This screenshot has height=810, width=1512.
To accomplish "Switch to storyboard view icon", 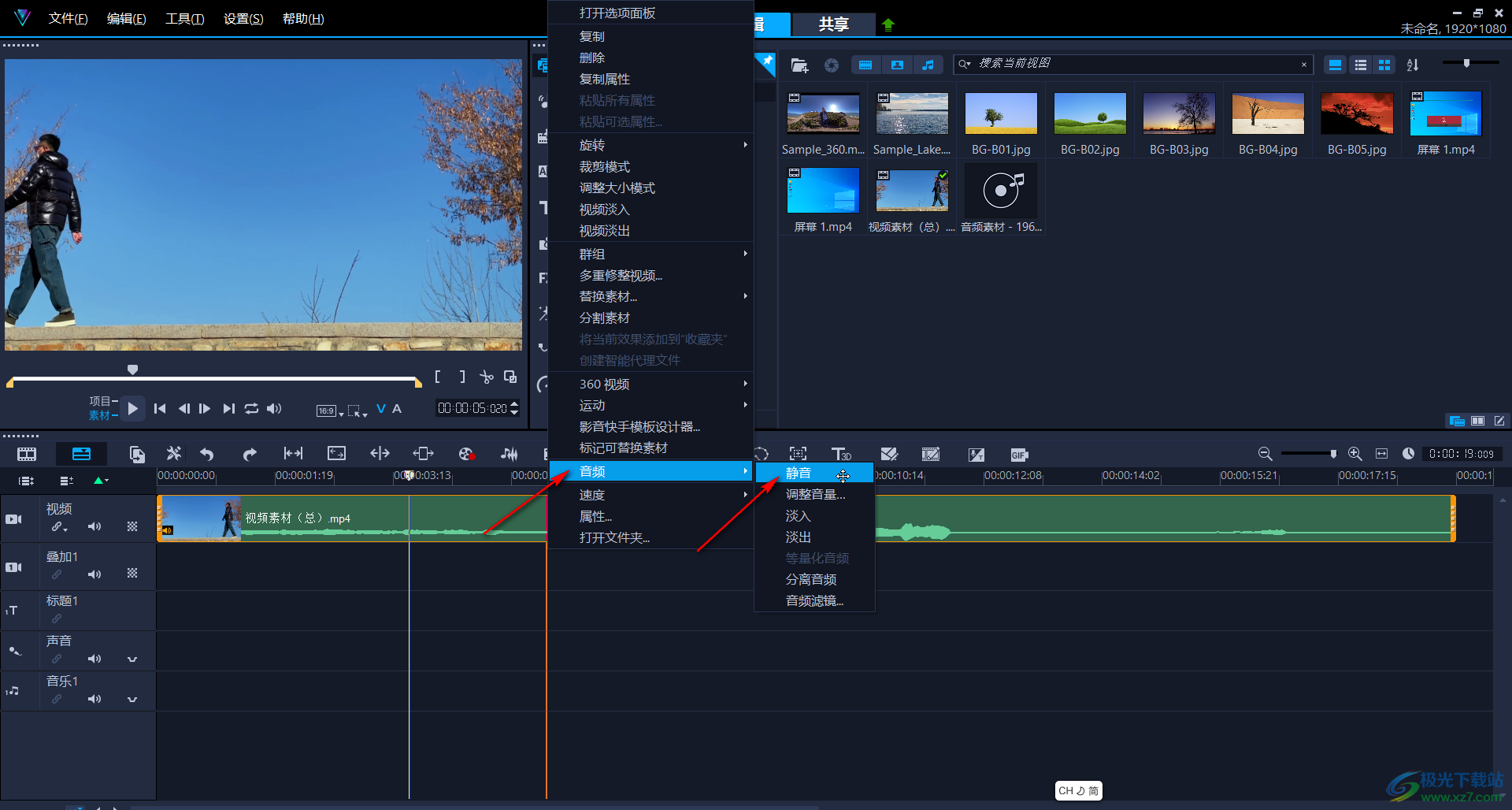I will pyautogui.click(x=27, y=454).
